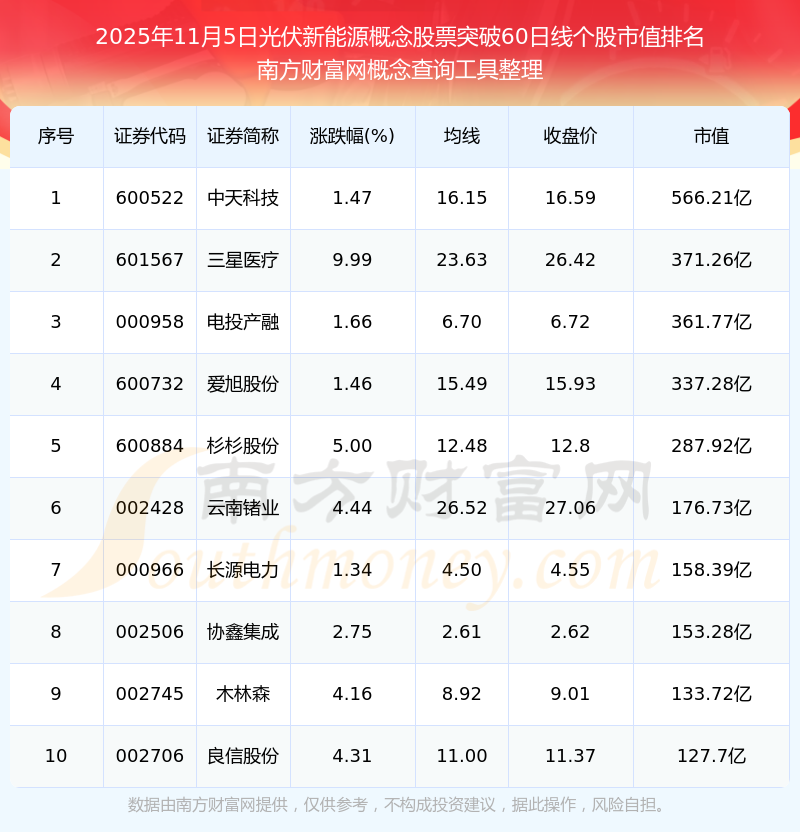The width and height of the screenshot is (800, 832).
Task: Click subtitle 南方财富网概念查询工具整理
Action: tap(399, 70)
